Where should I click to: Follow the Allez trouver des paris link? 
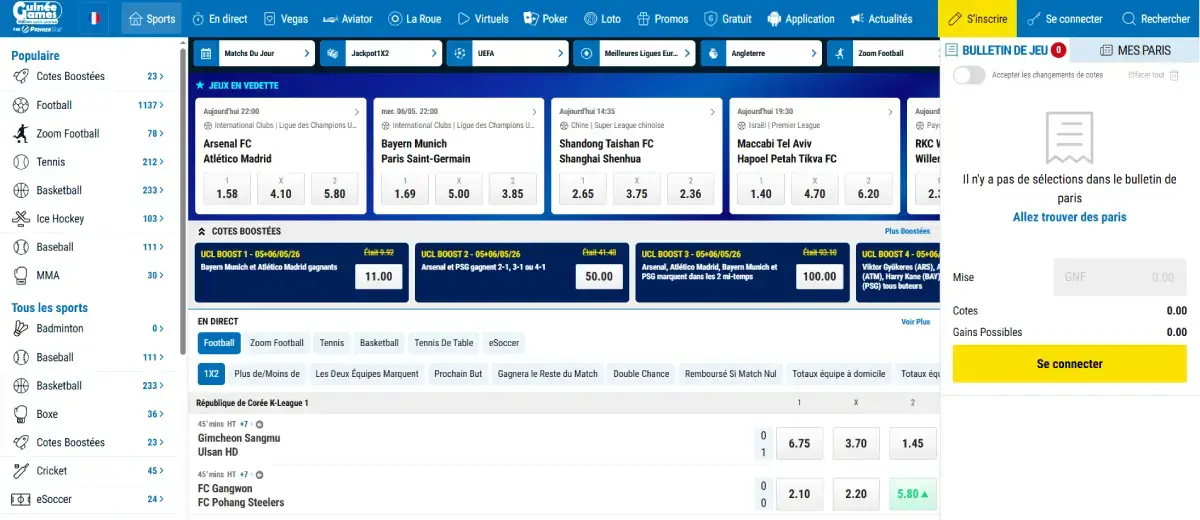click(x=1069, y=217)
